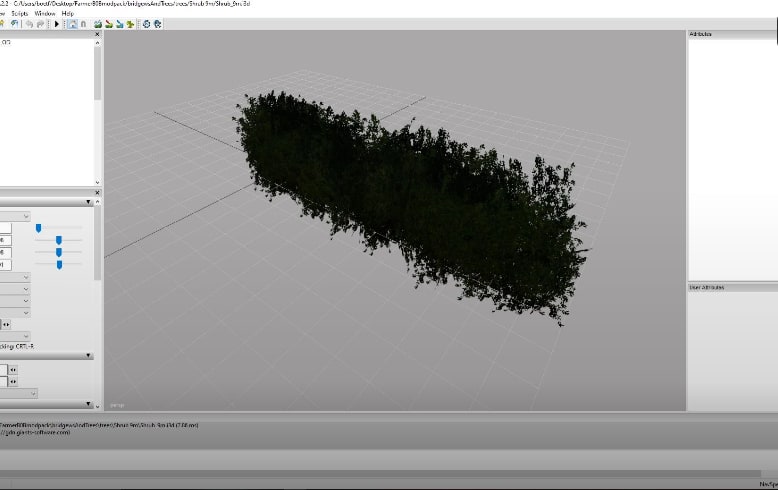Click the Undo arrow in the toolbar
Viewport: 778px width, 490px height.
[x=28, y=24]
